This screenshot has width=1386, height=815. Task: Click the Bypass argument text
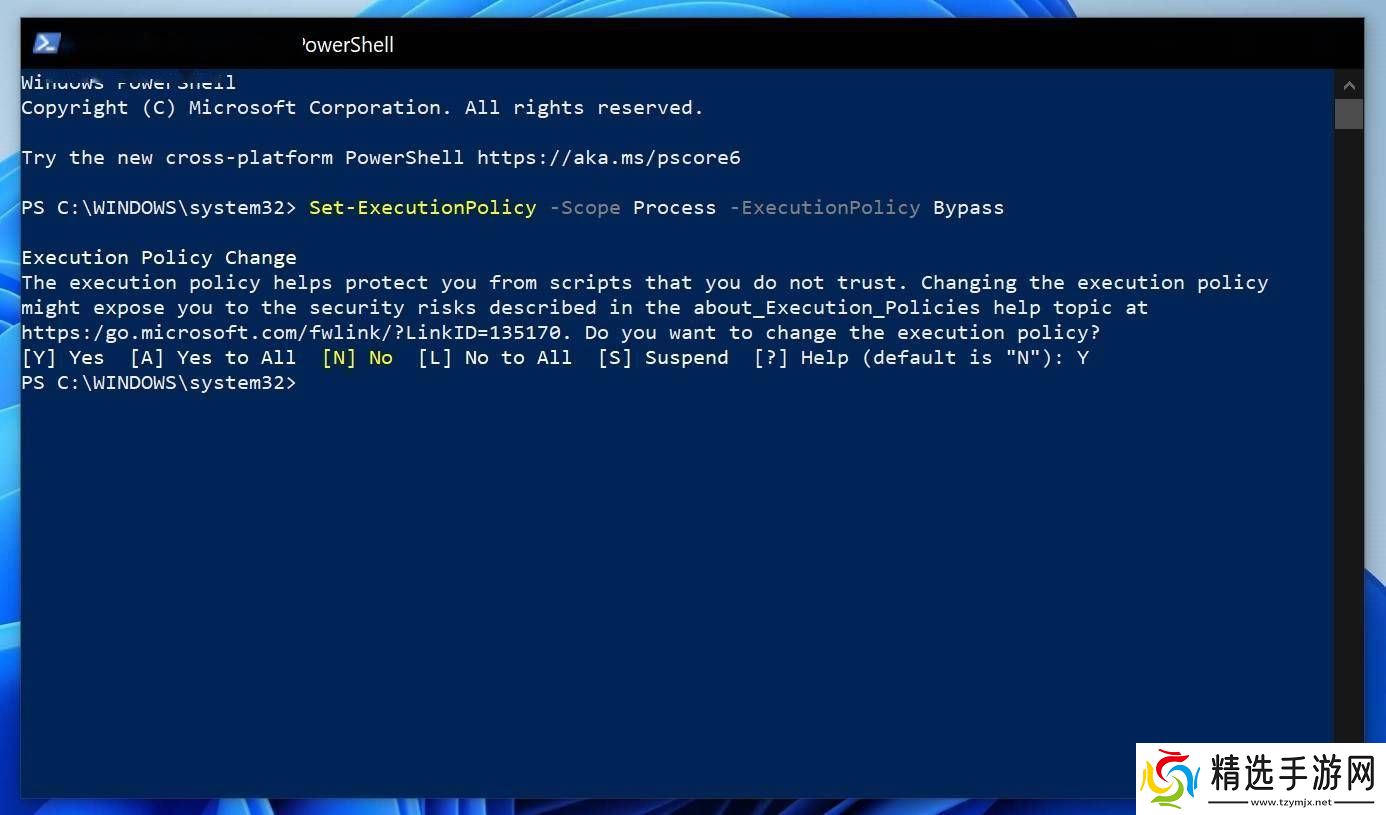coord(968,208)
